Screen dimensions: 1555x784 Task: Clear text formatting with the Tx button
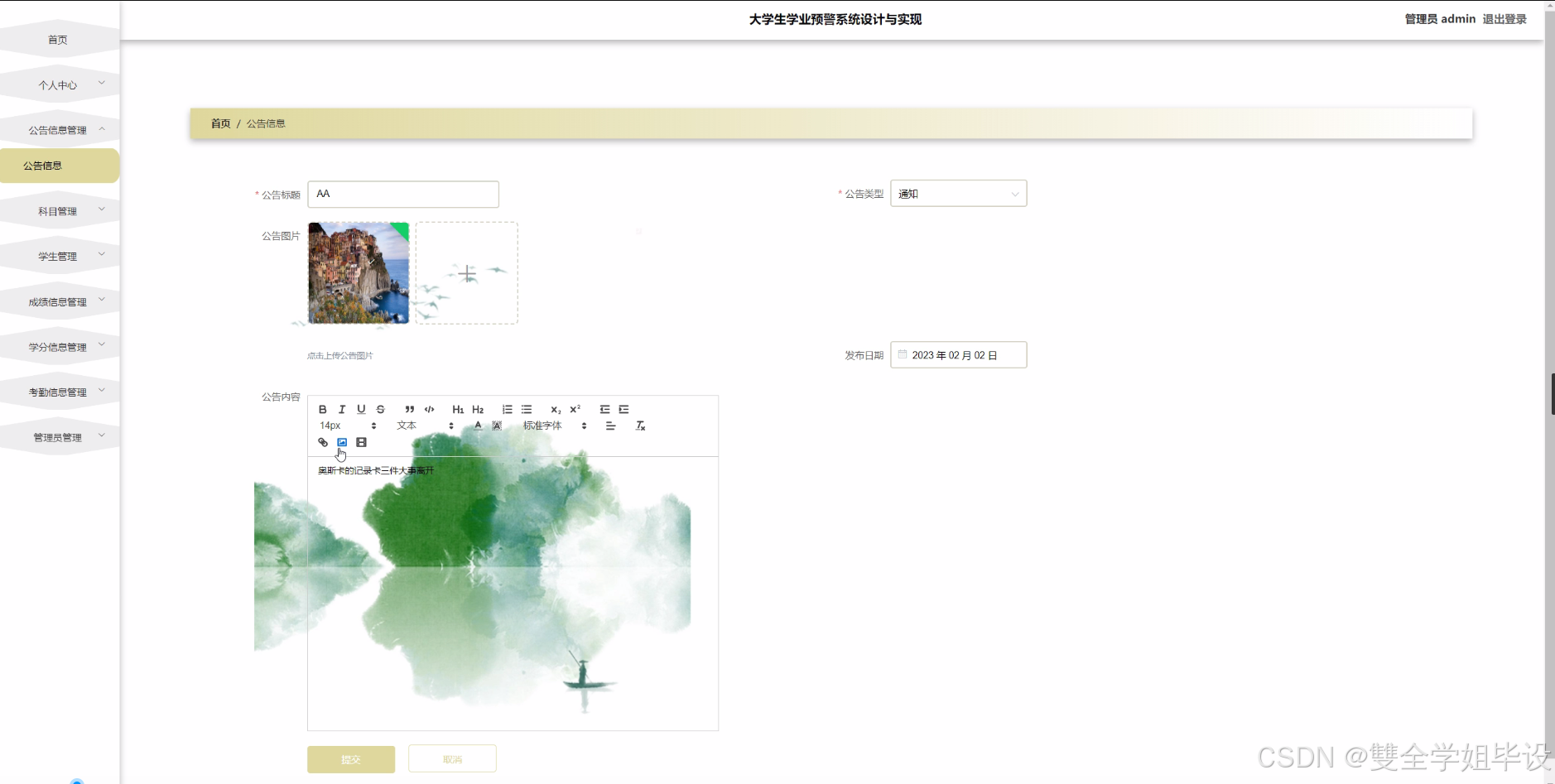pos(640,426)
